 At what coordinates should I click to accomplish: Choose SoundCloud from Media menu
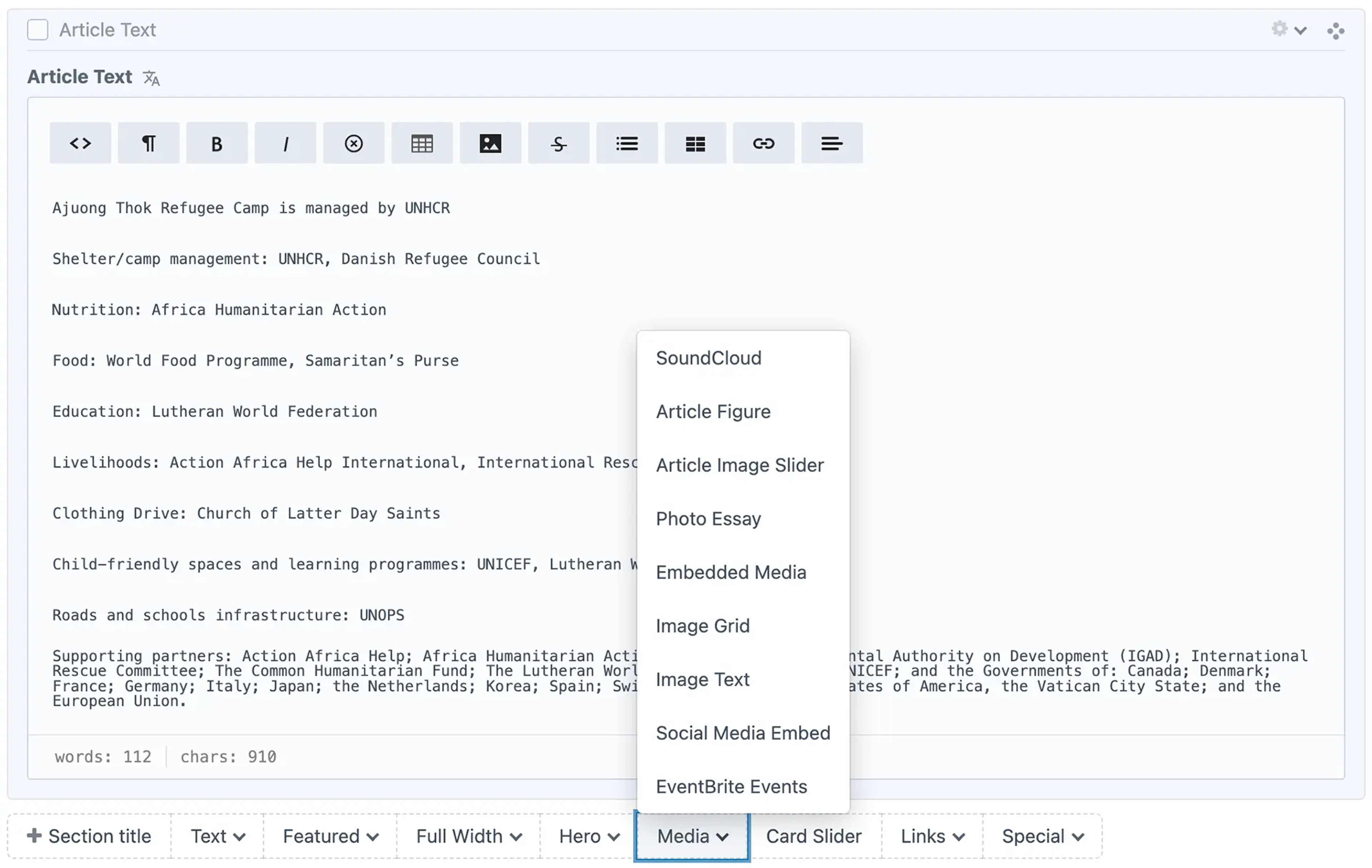tap(744, 358)
